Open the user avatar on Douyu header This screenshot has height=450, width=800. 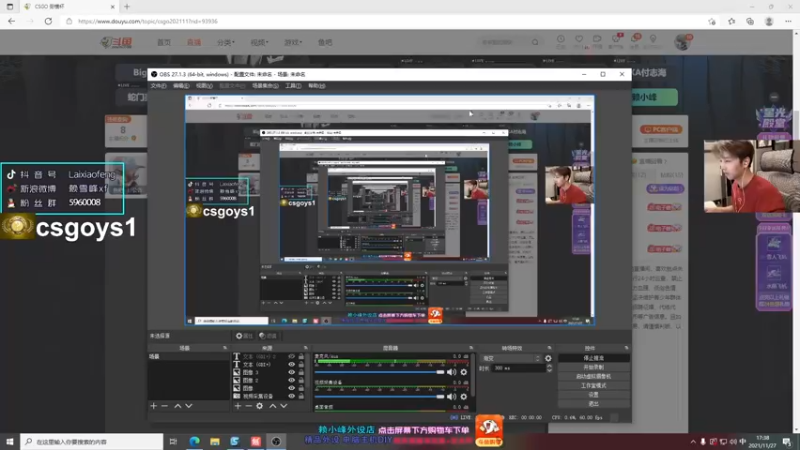pyautogui.click(x=683, y=42)
